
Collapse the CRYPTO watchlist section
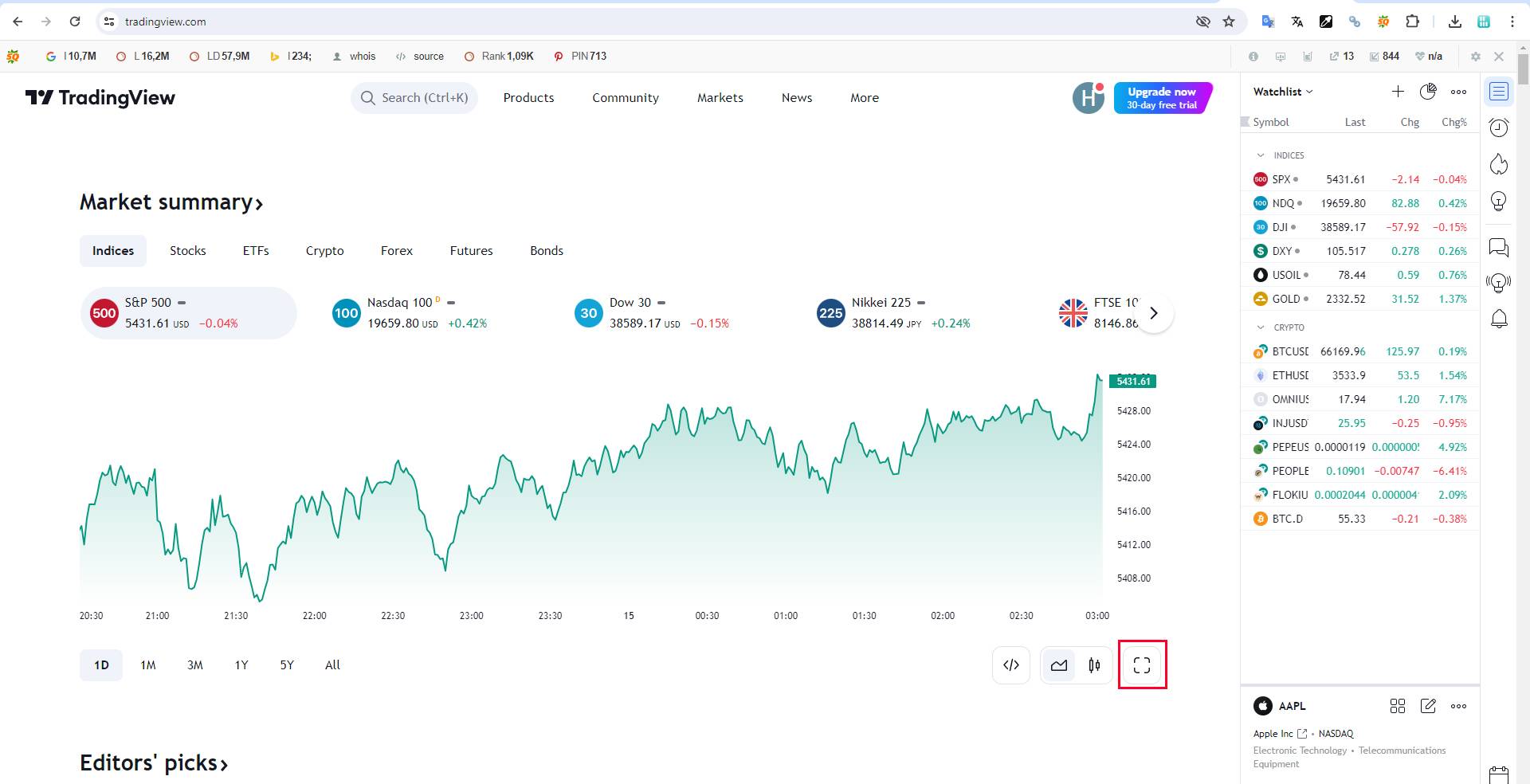point(1261,327)
